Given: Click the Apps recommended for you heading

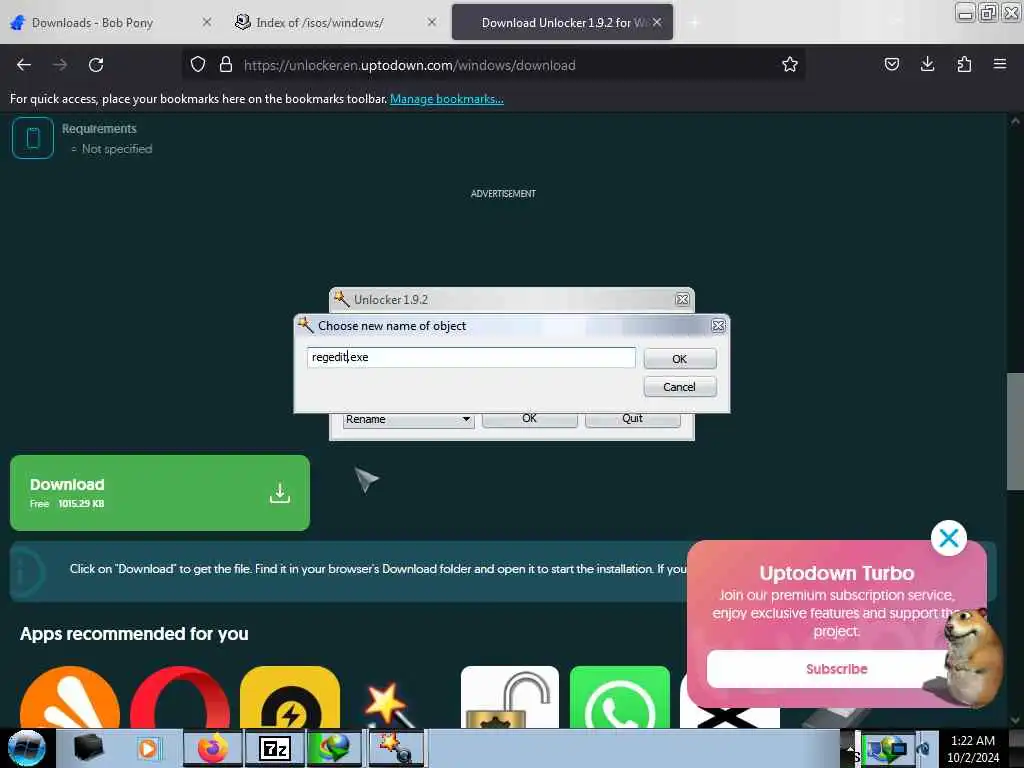Looking at the screenshot, I should (x=135, y=633).
